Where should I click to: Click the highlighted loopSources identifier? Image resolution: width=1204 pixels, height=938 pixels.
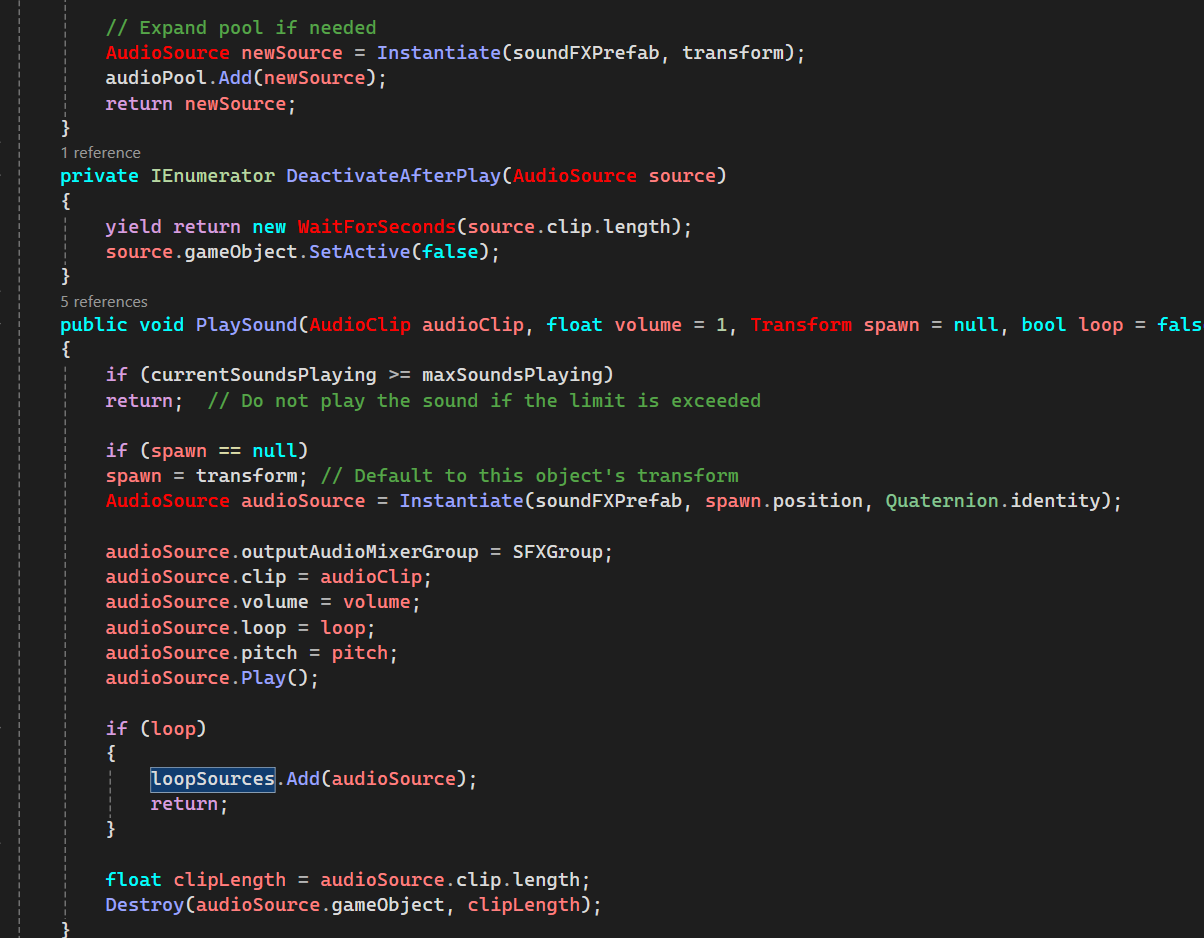click(212, 779)
